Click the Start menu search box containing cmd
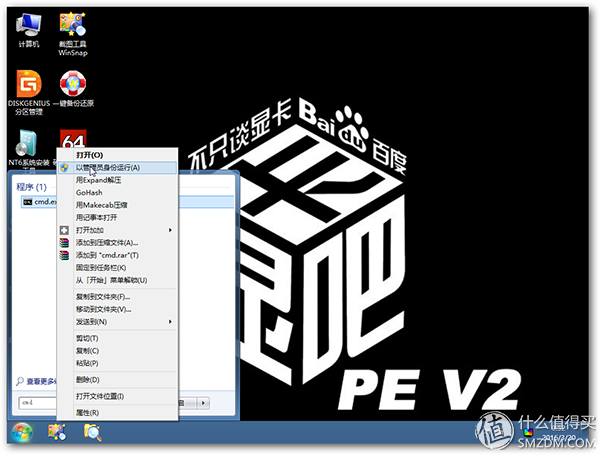600x455 pixels. pyautogui.click(x=38, y=403)
